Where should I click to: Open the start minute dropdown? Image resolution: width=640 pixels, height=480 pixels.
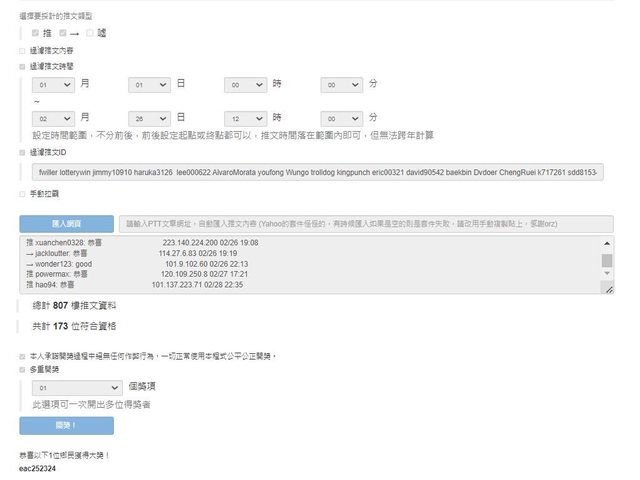(341, 85)
